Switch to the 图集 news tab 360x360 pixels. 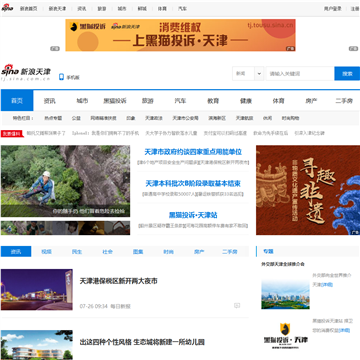pyautogui.click(x=138, y=252)
